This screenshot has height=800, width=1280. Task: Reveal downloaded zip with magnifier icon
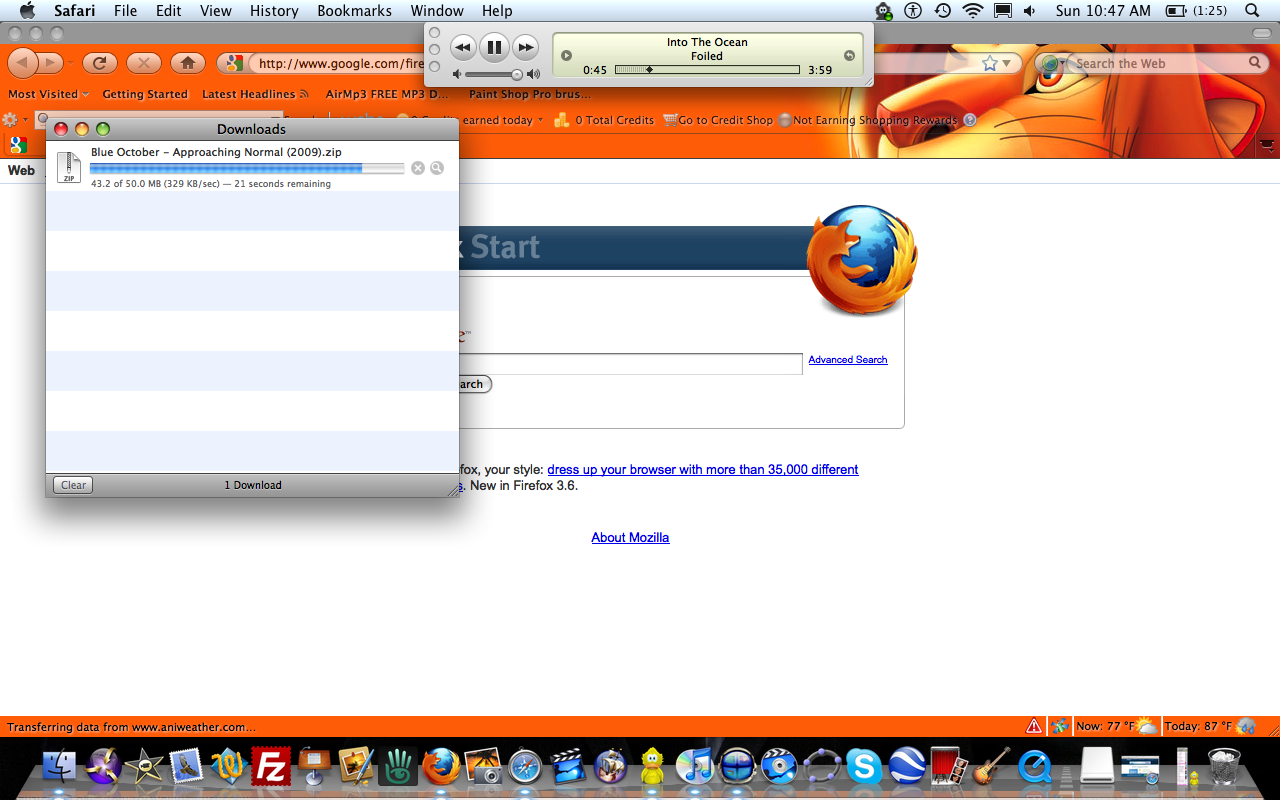coord(437,168)
